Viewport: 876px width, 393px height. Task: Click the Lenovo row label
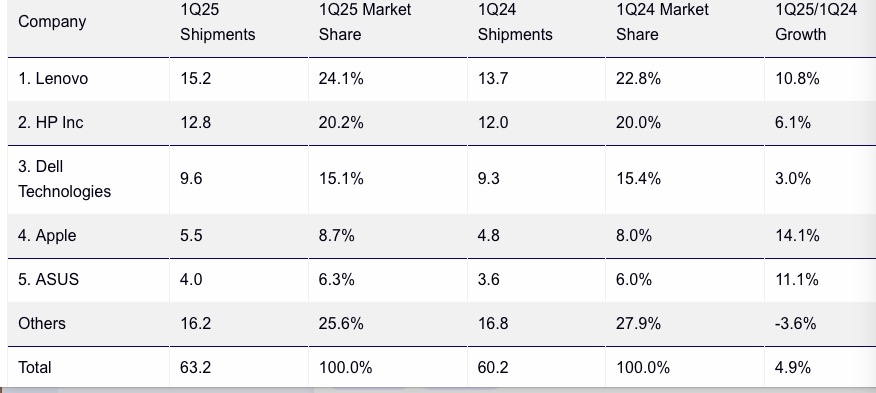pos(53,79)
